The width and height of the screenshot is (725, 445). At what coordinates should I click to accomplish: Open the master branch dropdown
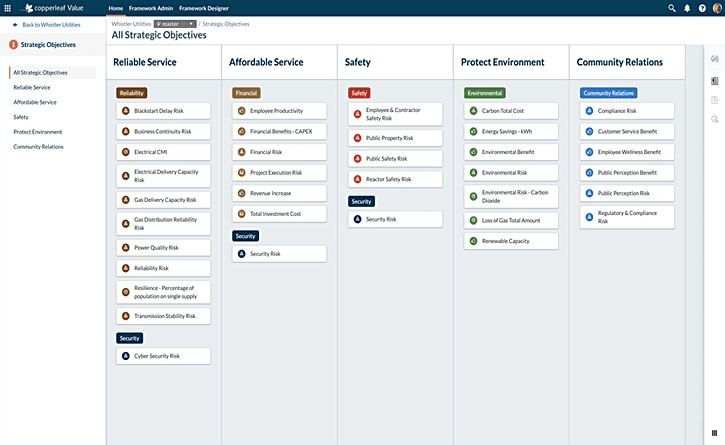click(175, 24)
